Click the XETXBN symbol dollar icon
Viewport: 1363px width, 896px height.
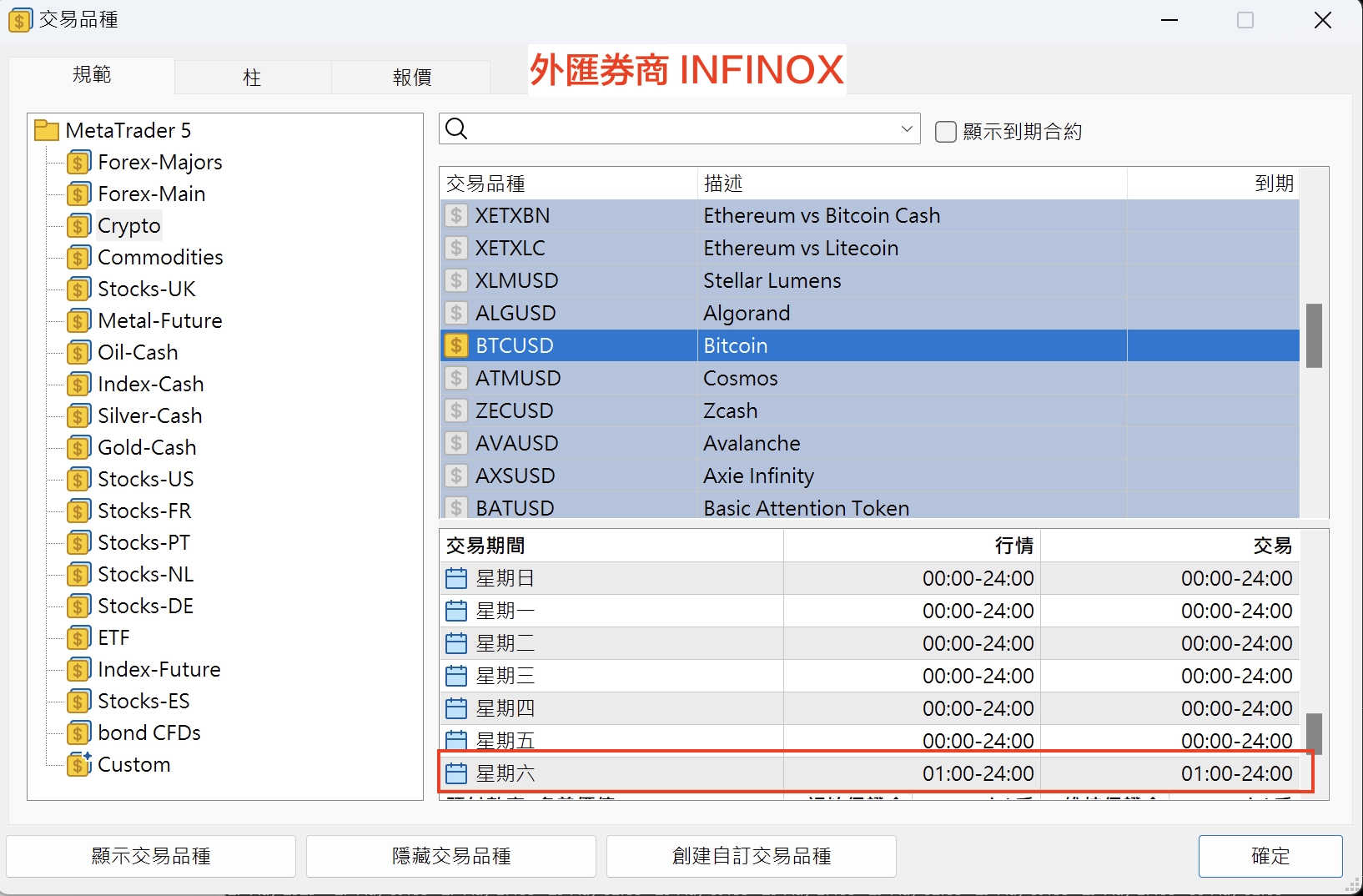coord(456,216)
